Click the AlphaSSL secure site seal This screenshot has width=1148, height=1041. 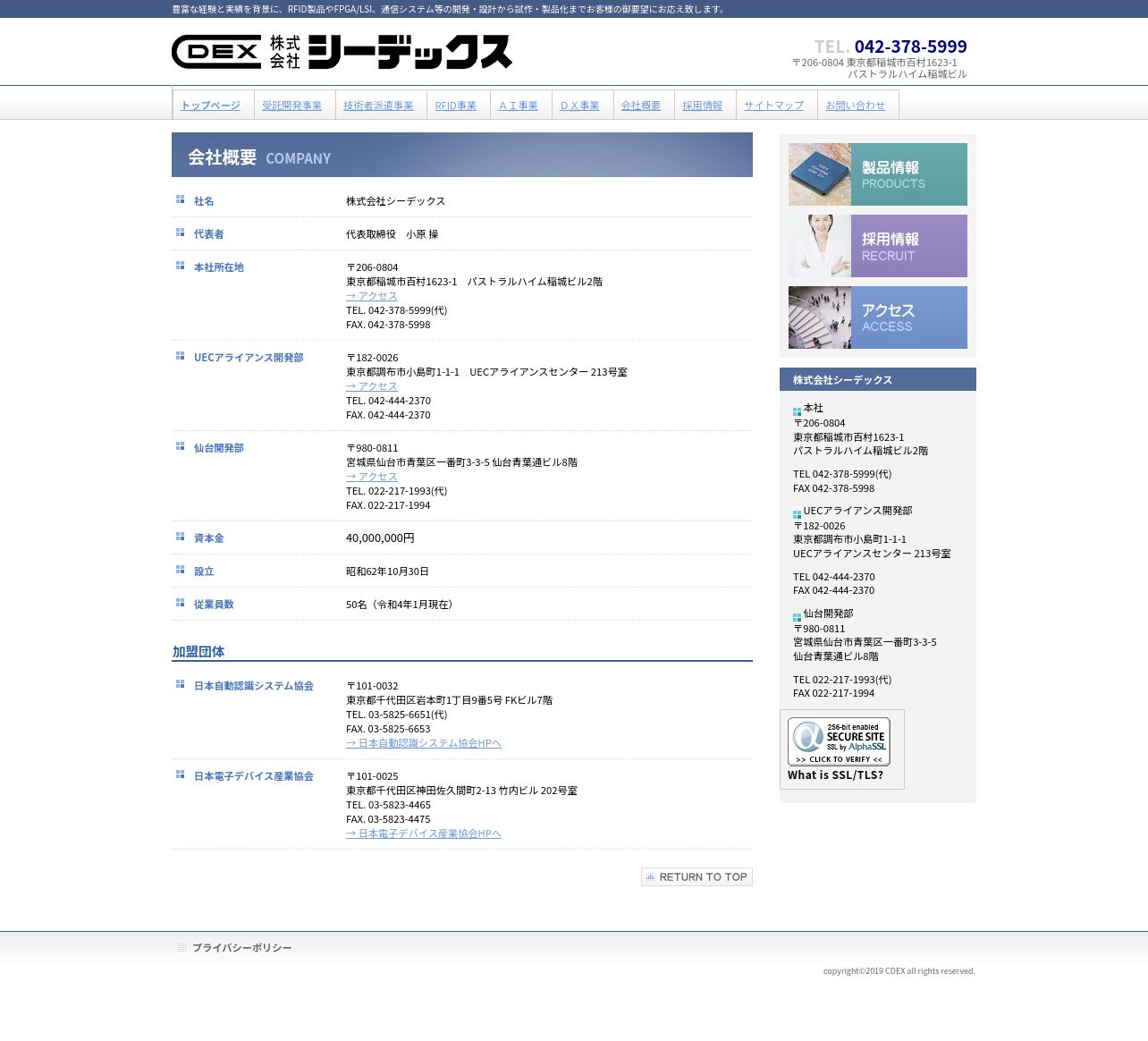tap(839, 741)
